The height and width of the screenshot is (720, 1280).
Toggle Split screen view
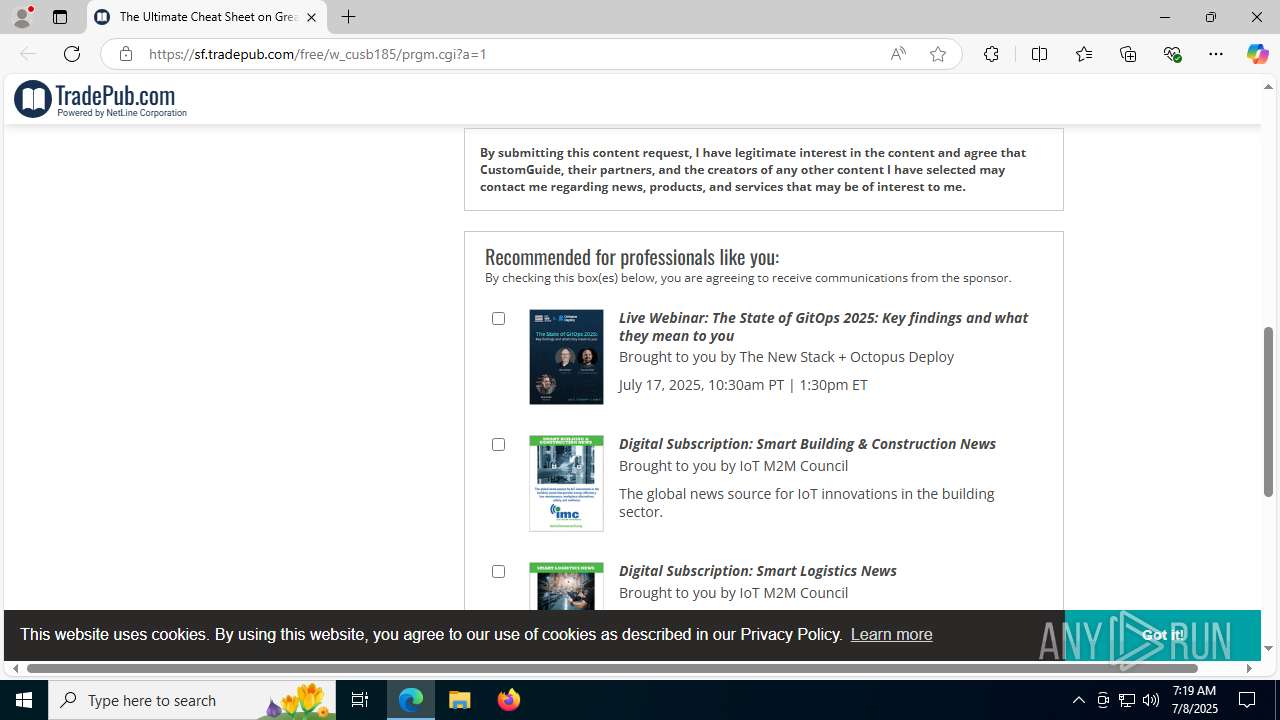click(1039, 54)
